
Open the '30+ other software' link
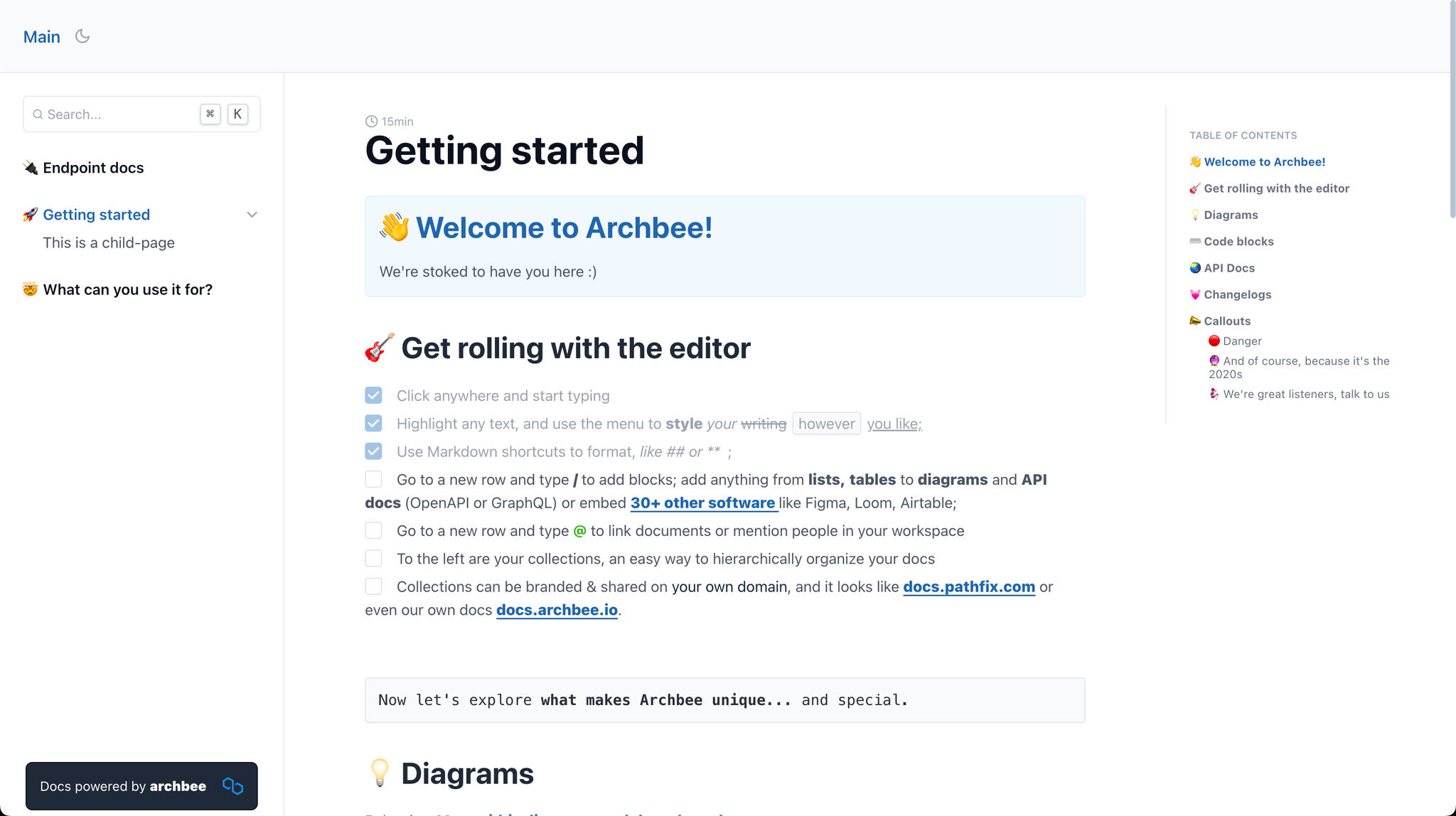tap(702, 503)
